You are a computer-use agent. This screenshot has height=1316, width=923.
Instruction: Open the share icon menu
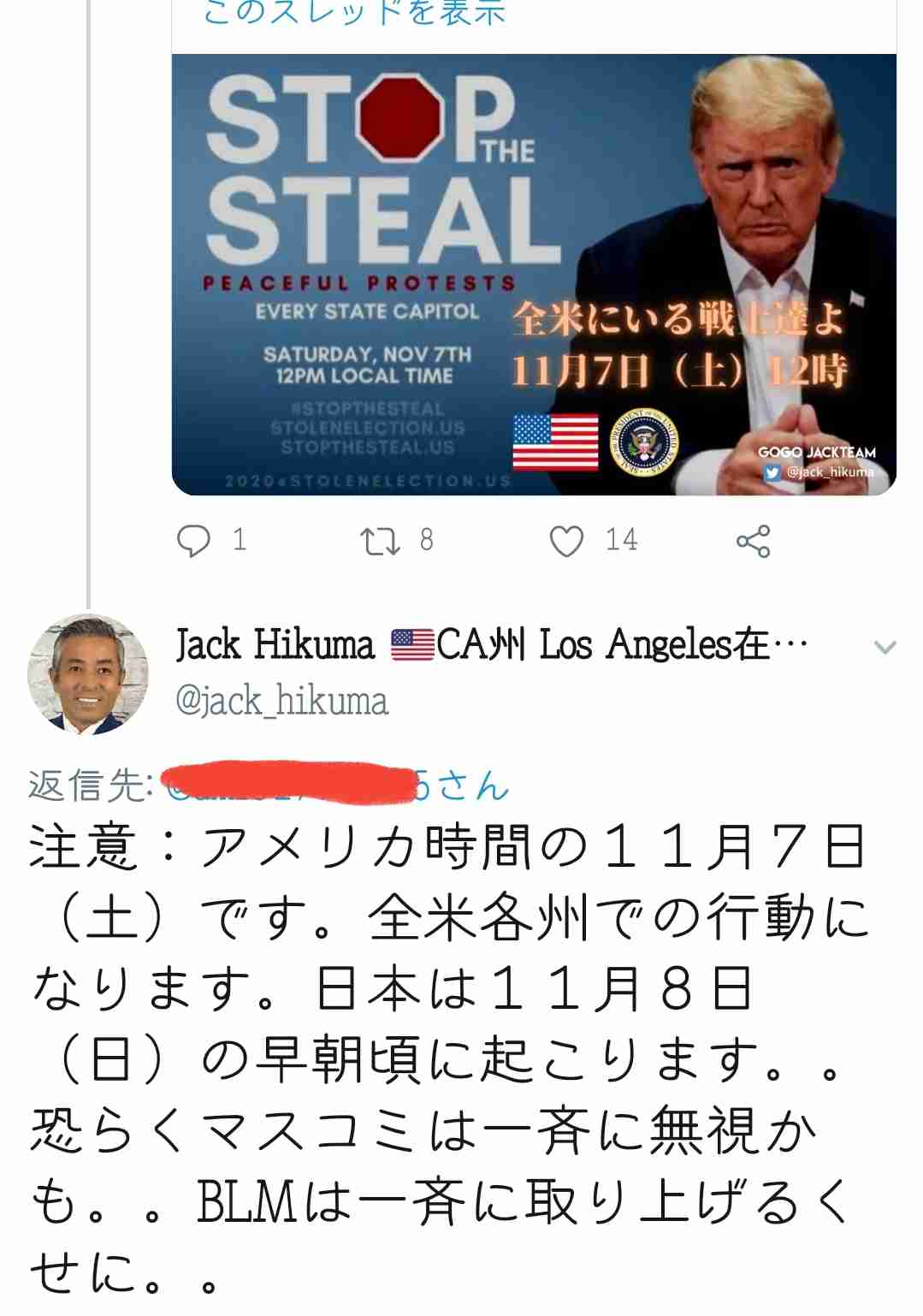click(753, 541)
